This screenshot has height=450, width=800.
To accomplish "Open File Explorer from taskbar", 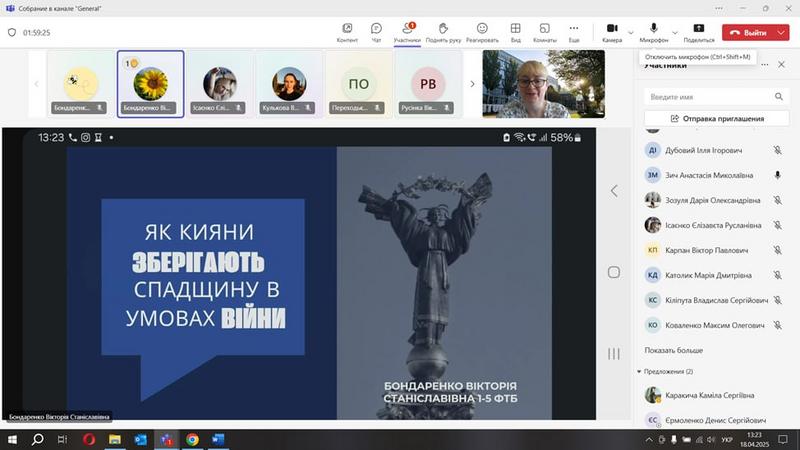I will 115,439.
